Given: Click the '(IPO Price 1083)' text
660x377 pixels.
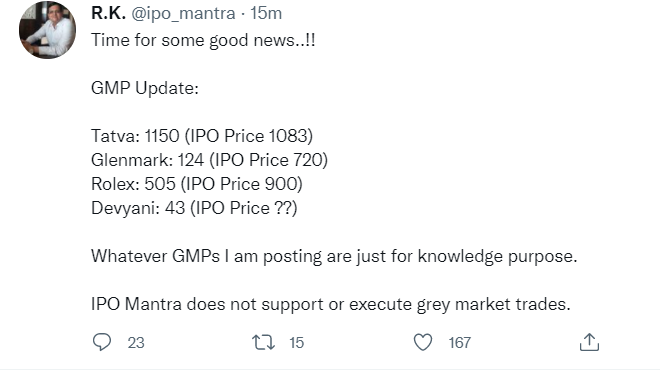Looking at the screenshot, I should (249, 136).
